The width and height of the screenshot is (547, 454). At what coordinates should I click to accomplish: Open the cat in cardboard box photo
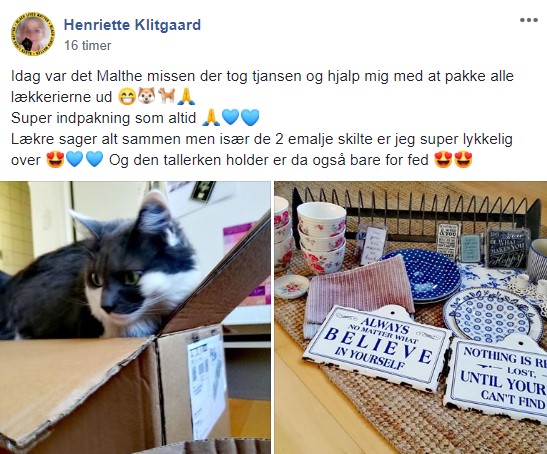point(135,318)
